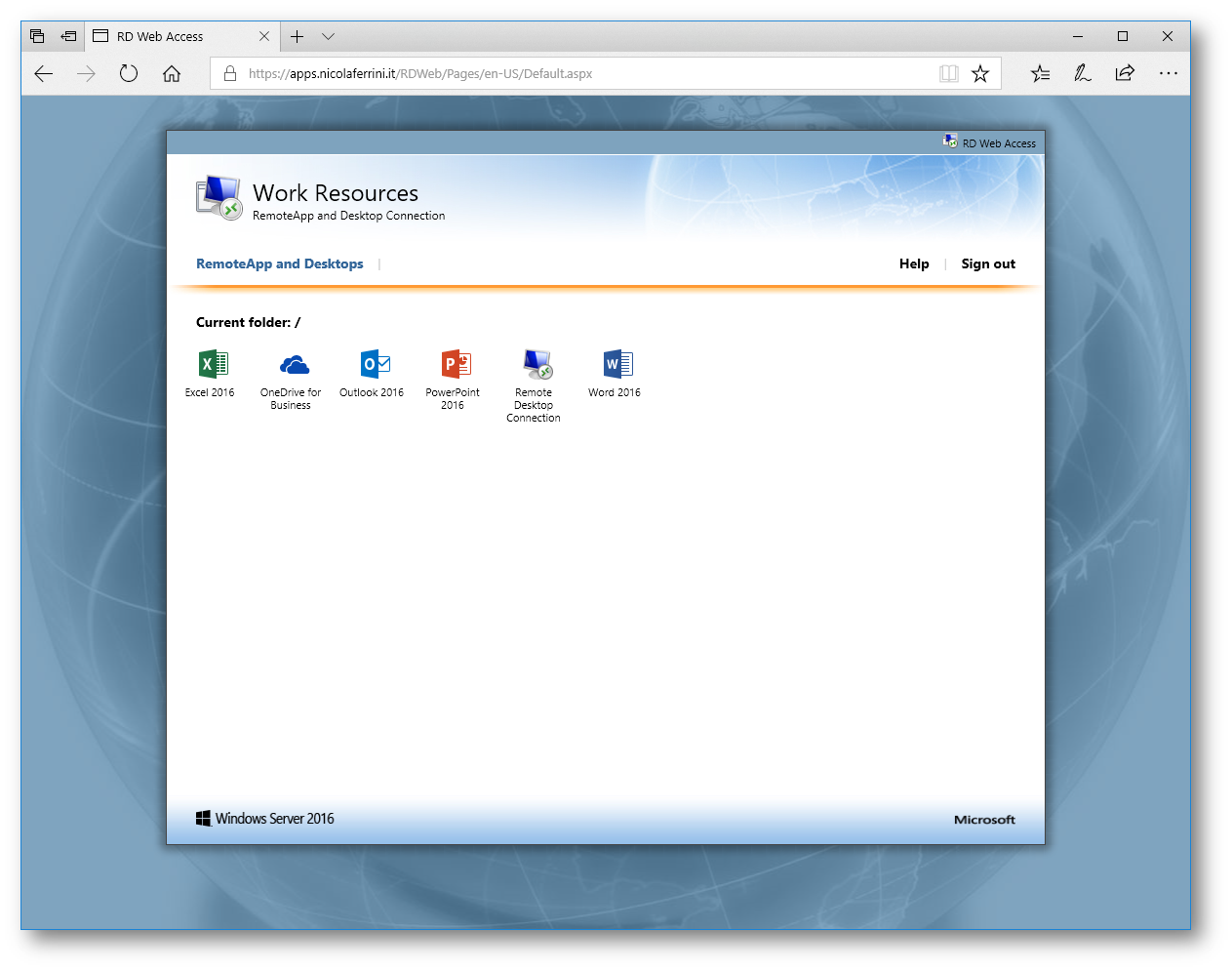This screenshot has width=1232, height=971.
Task: View site security via the lock icon
Action: 230,73
